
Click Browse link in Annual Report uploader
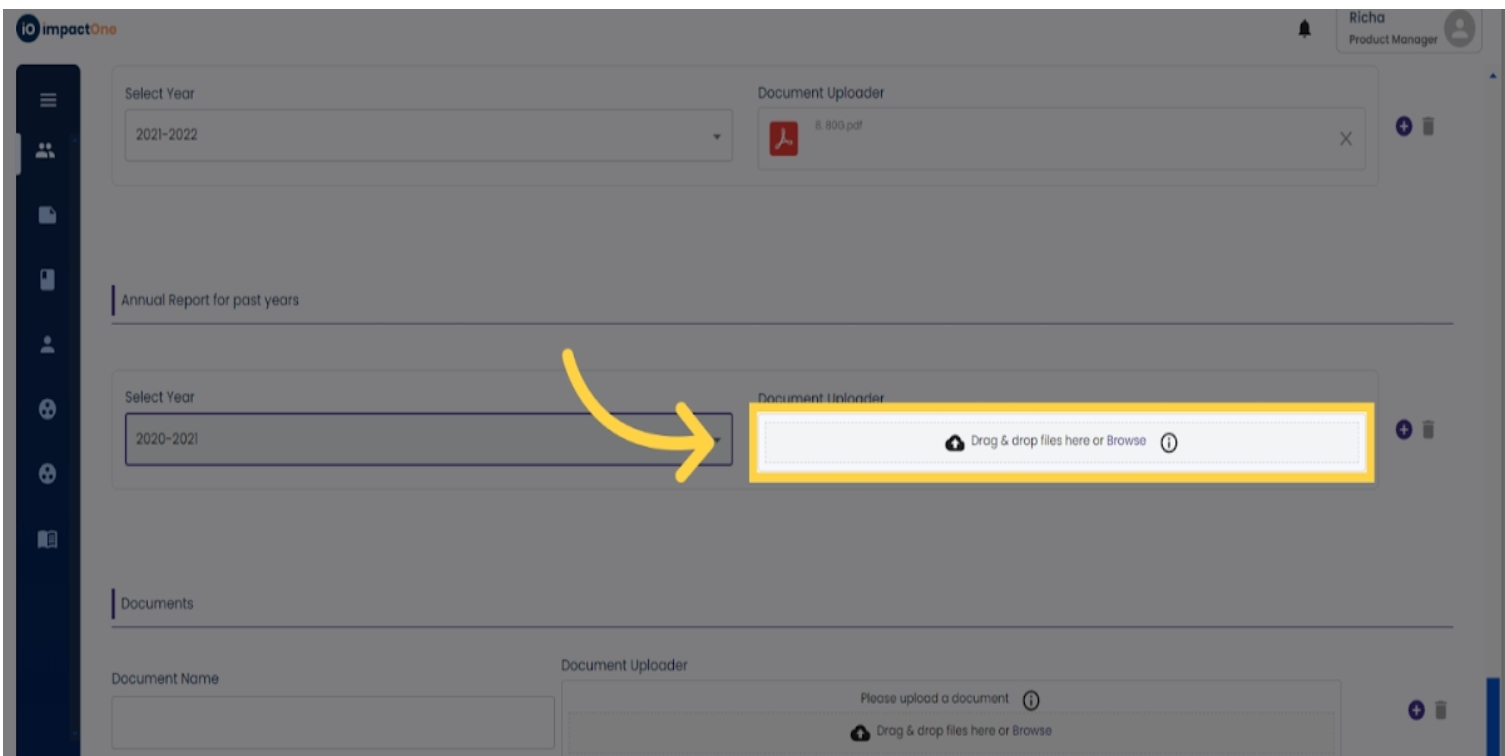(1126, 440)
